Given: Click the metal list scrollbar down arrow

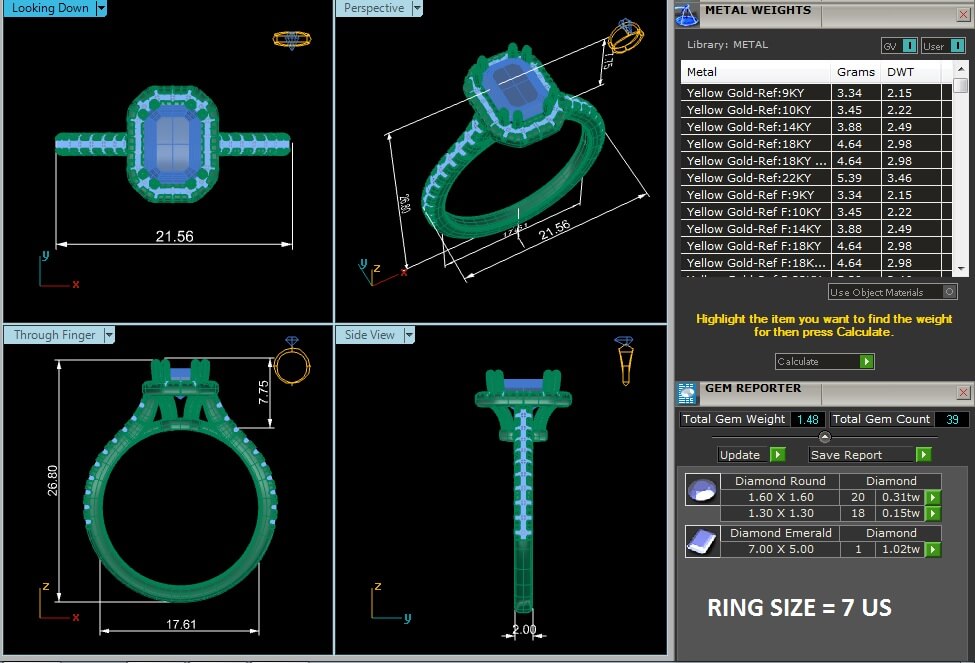Looking at the screenshot, I should [961, 268].
